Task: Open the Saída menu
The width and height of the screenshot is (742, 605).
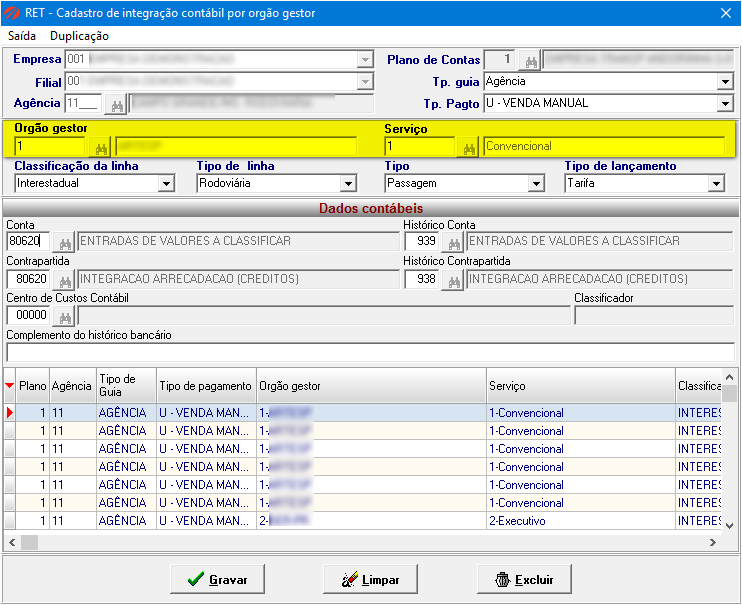Action: click(22, 36)
